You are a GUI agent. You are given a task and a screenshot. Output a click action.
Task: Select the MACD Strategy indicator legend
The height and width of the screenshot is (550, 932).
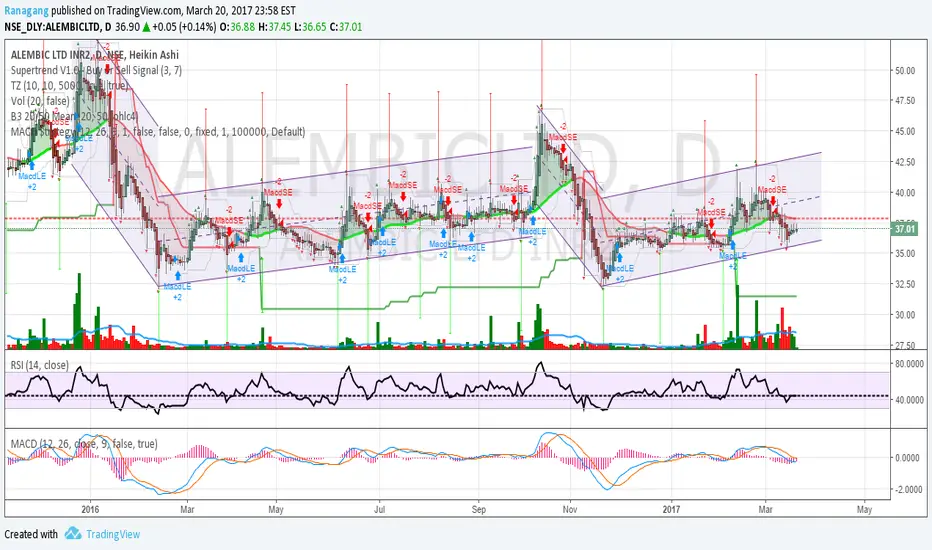pyautogui.click(x=158, y=131)
